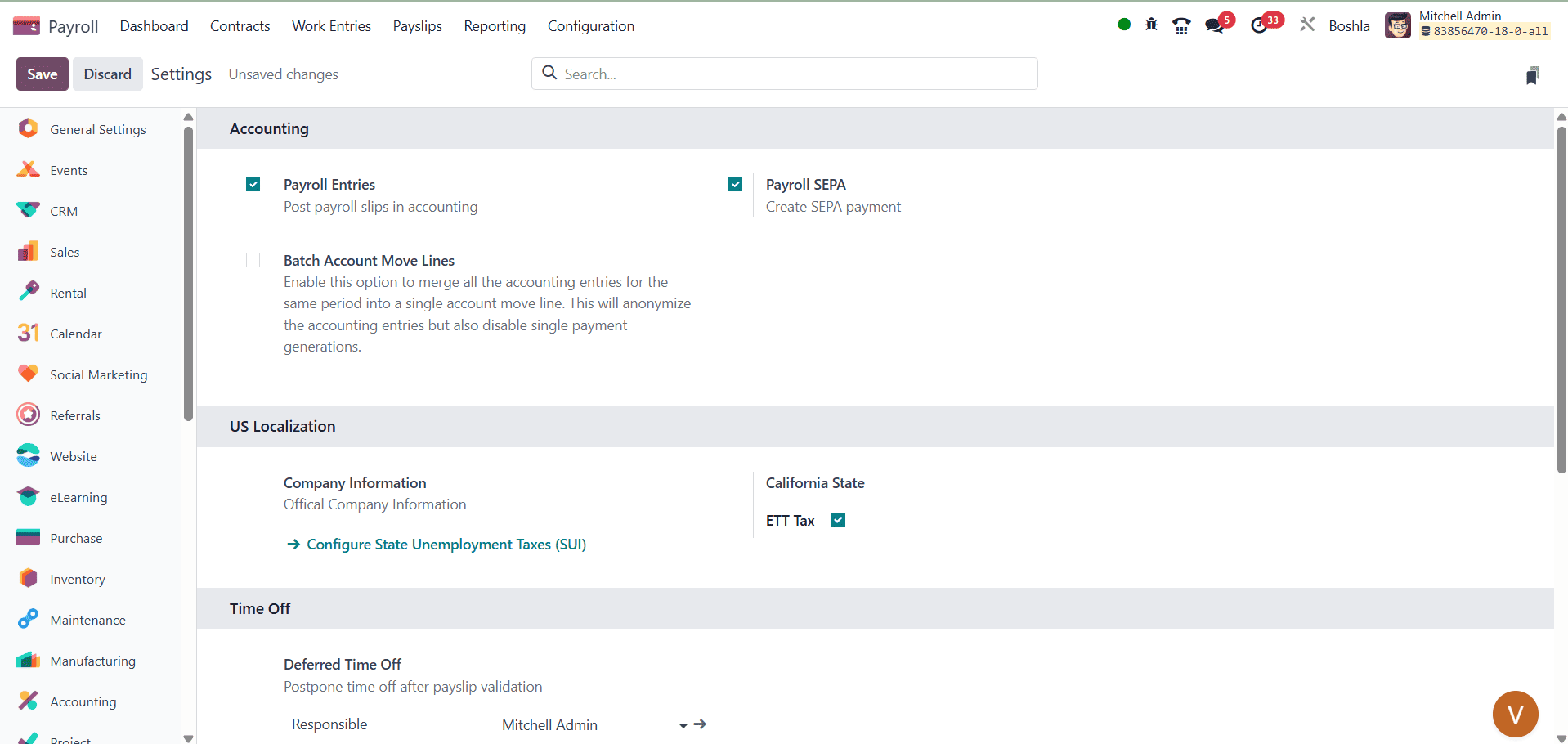
Task: Open the Work Entries menu
Action: tap(331, 26)
